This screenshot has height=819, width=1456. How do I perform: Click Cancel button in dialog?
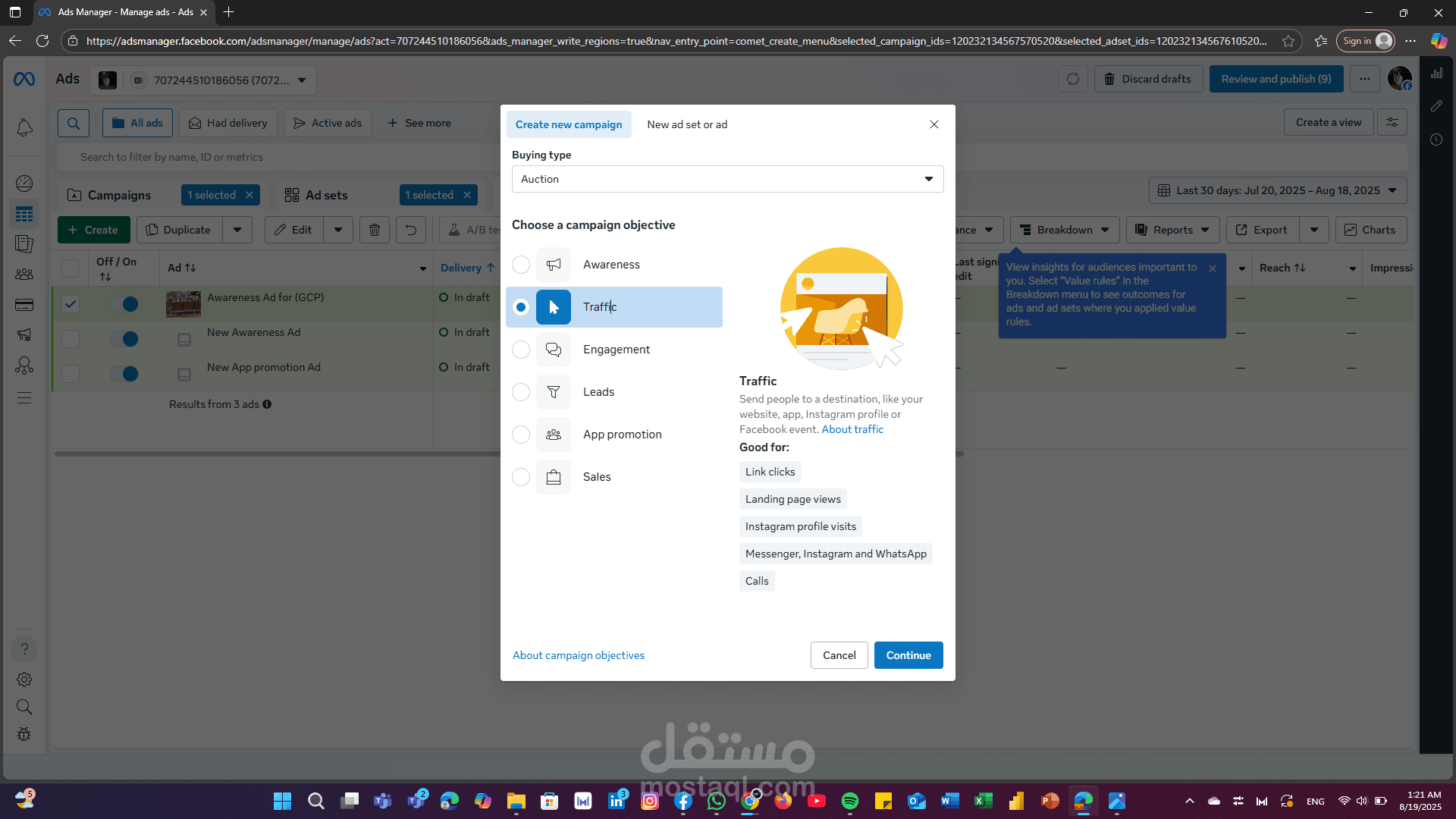(x=839, y=655)
